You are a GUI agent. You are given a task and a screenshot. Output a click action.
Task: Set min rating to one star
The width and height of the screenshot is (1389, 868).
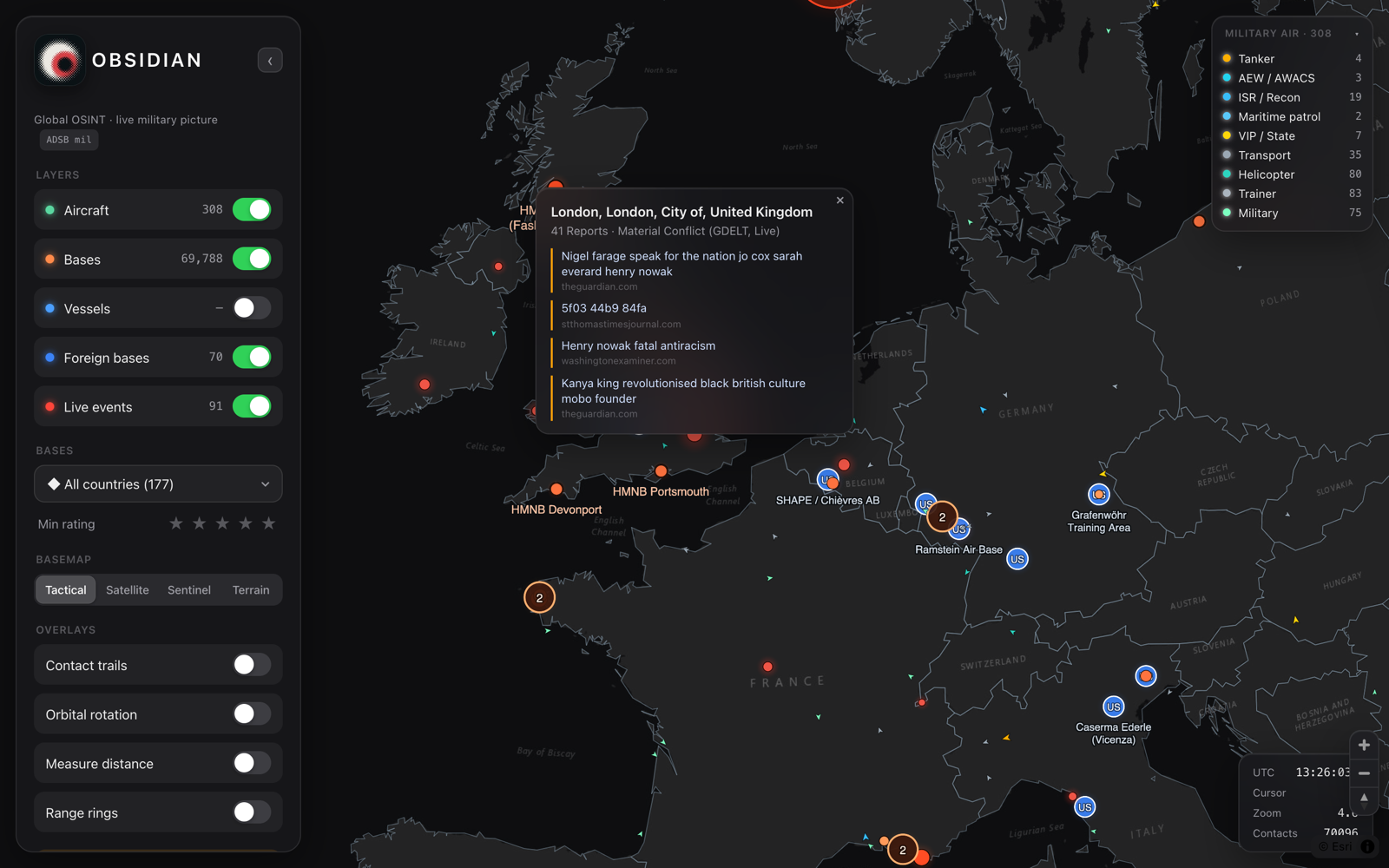176,523
